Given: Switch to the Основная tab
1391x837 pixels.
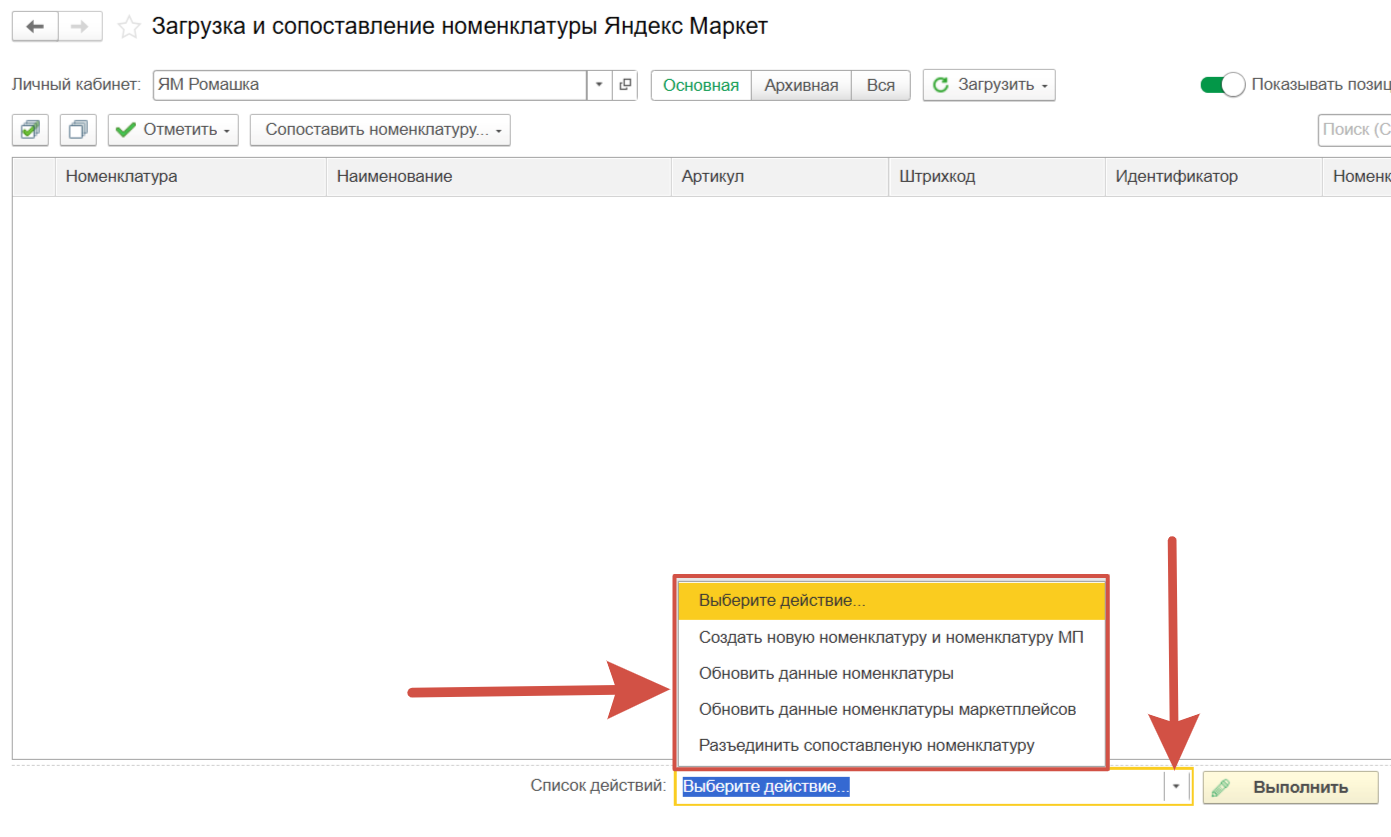Looking at the screenshot, I should pos(701,85).
